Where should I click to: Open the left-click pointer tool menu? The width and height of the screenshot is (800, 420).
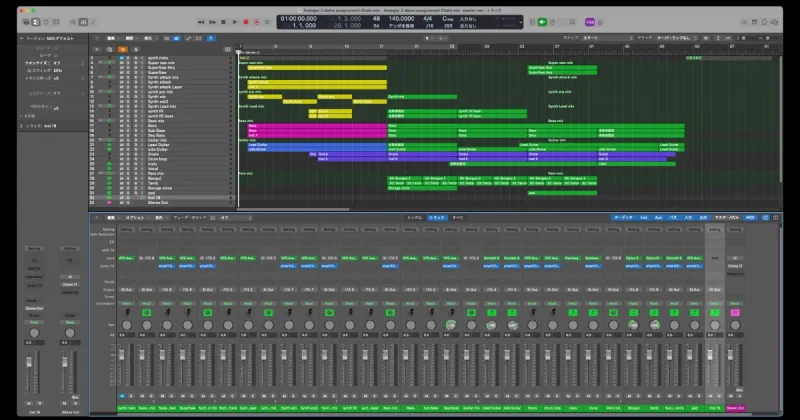(x=427, y=38)
